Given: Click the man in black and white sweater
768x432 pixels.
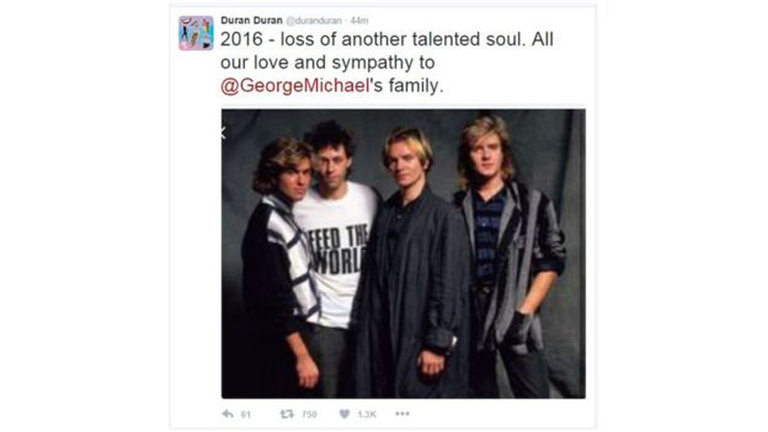Looking at the screenshot, I should pos(282,264).
